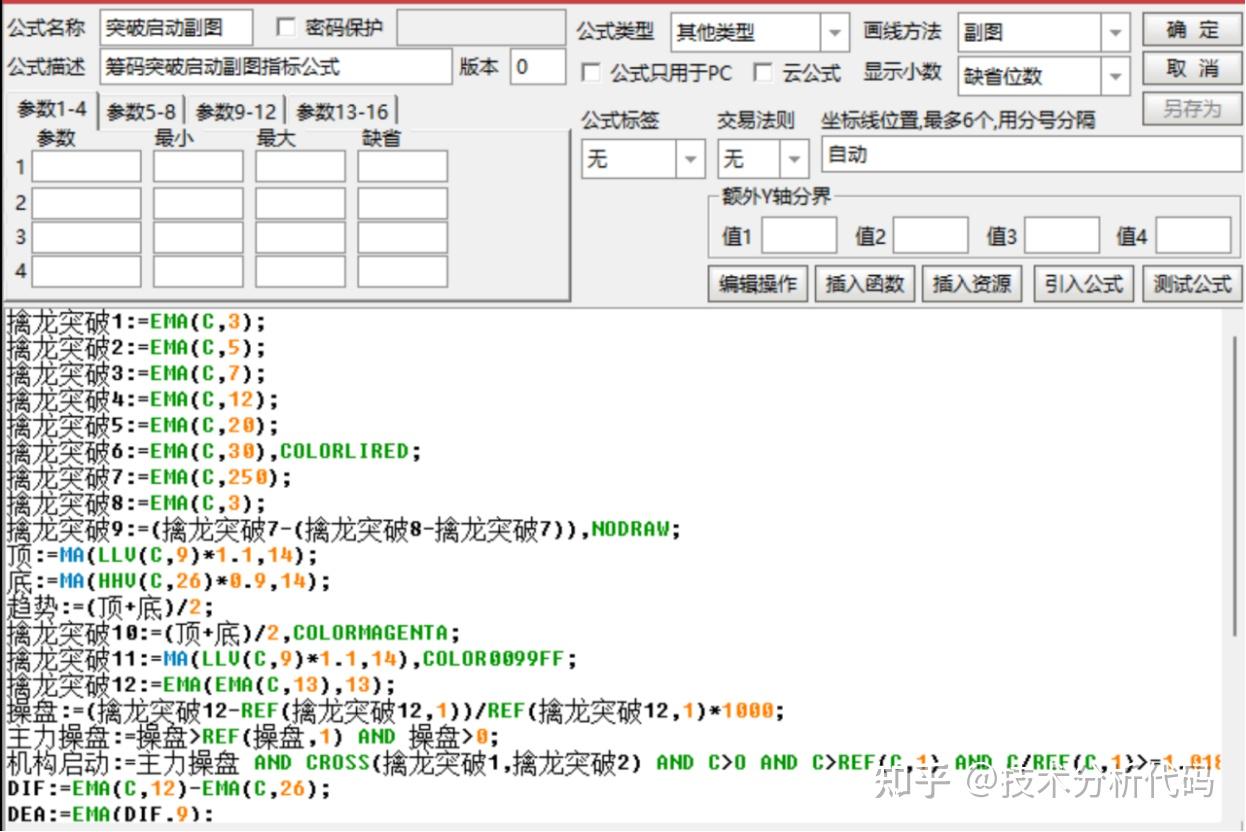The width and height of the screenshot is (1246, 832).
Task: Click the 插入资源 button
Action: pyautogui.click(x=972, y=284)
